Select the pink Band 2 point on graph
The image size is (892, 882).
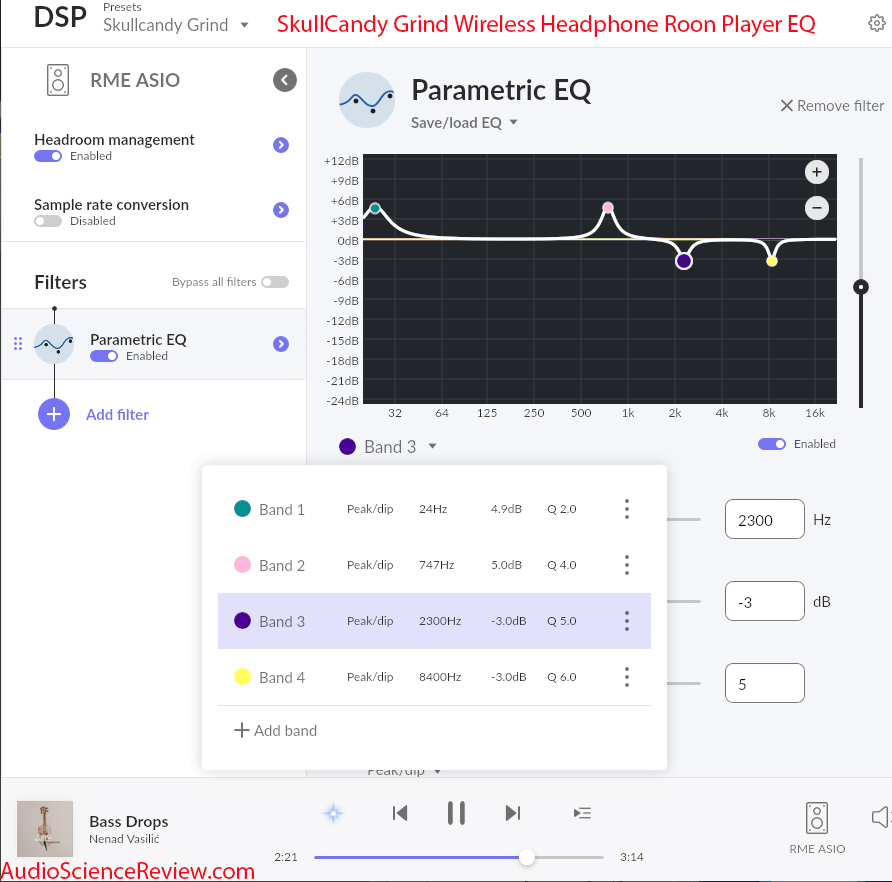[x=608, y=207]
